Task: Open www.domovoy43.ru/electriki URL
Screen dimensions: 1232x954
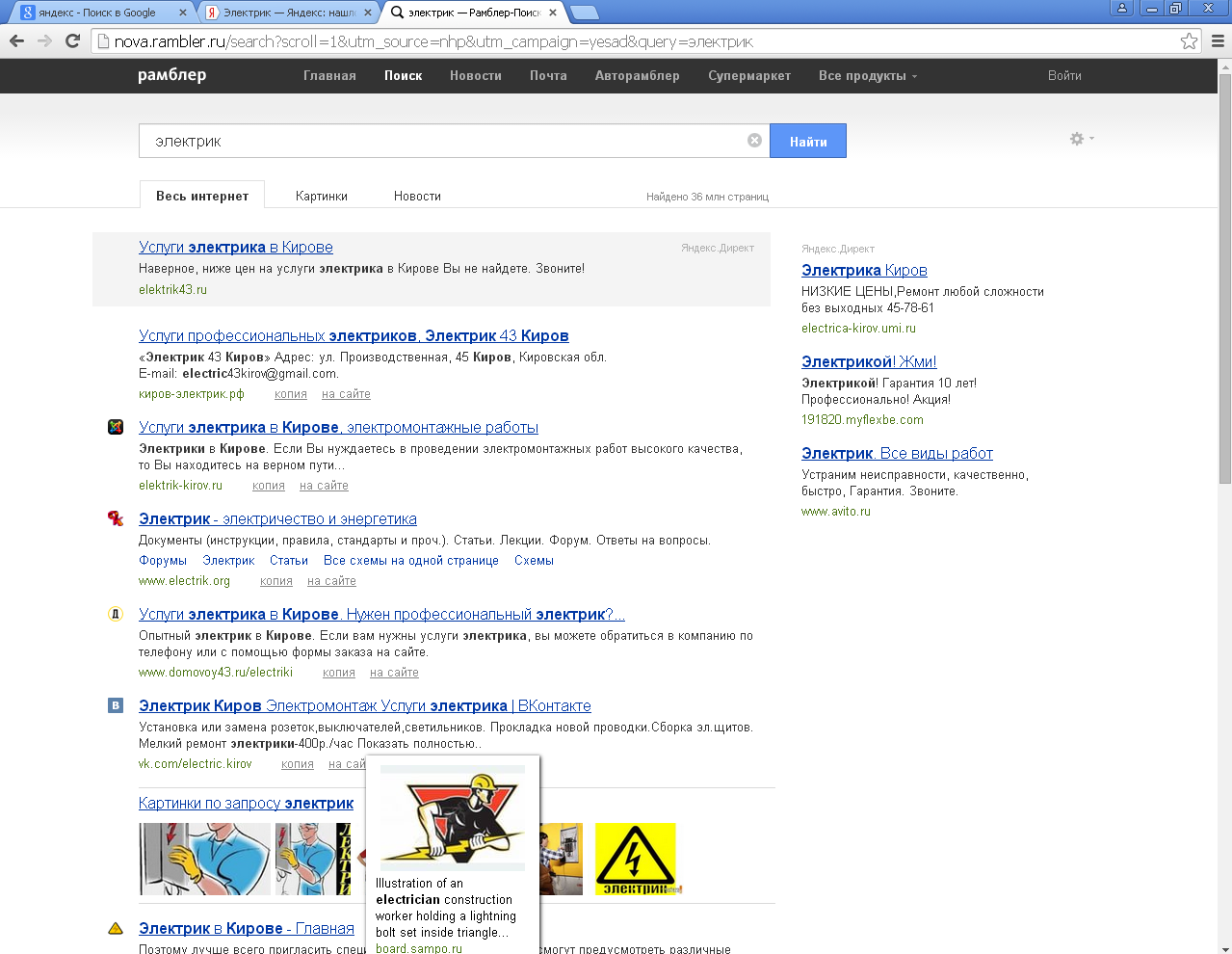Action: [x=216, y=672]
